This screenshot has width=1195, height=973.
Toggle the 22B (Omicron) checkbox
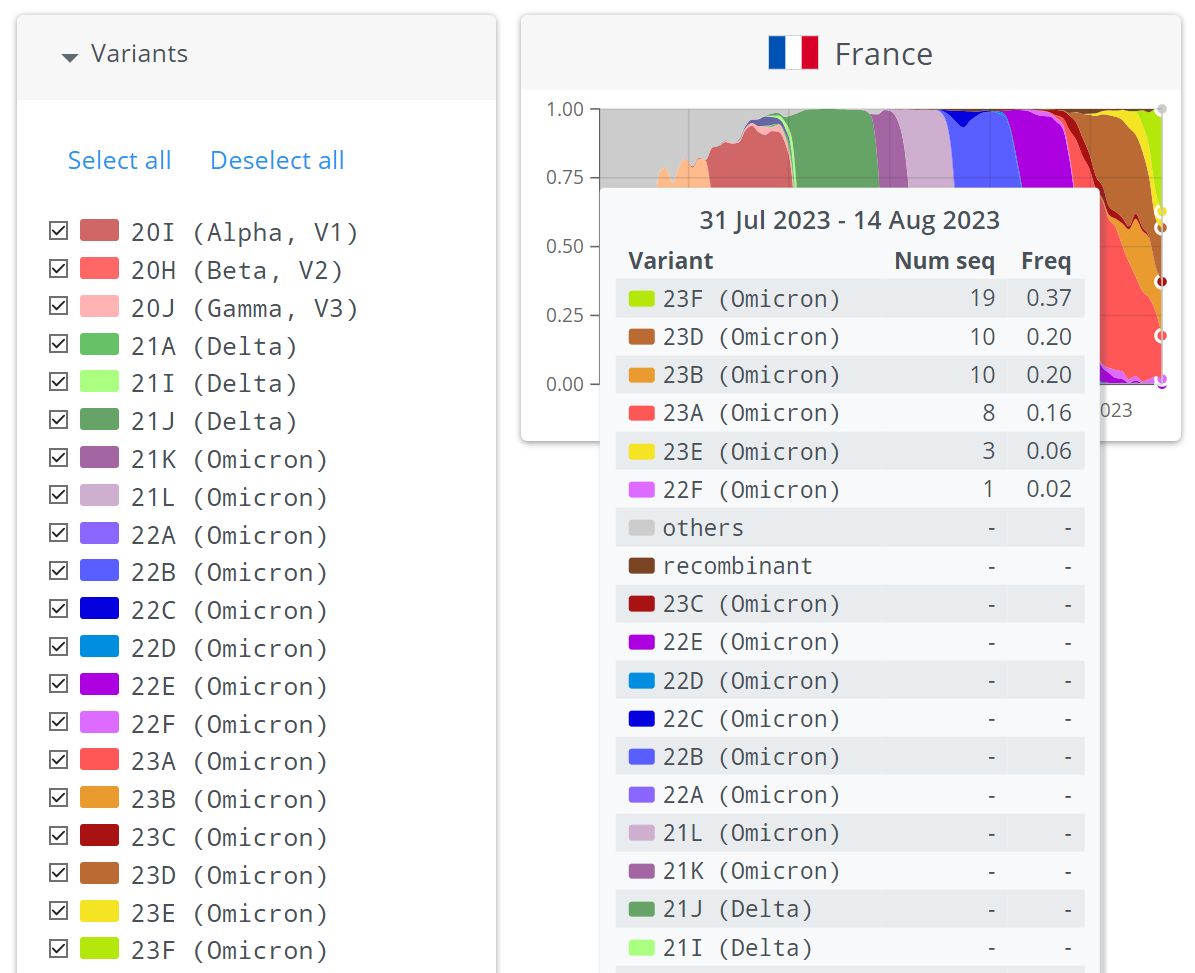[x=59, y=571]
